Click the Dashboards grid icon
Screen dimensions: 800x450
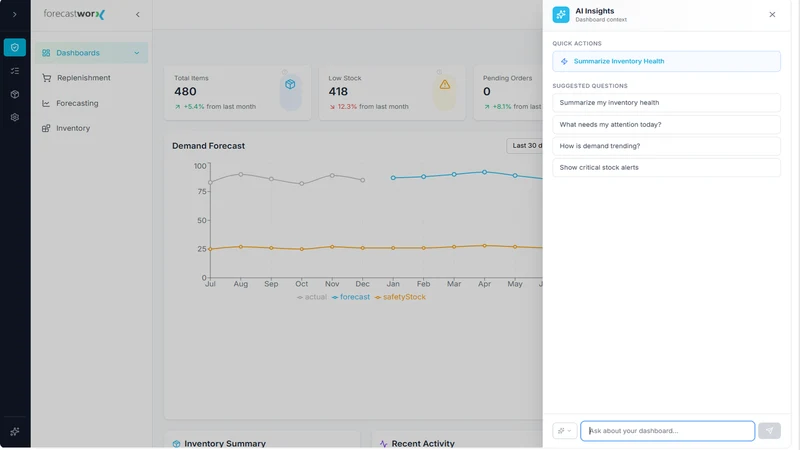pyautogui.click(x=46, y=53)
